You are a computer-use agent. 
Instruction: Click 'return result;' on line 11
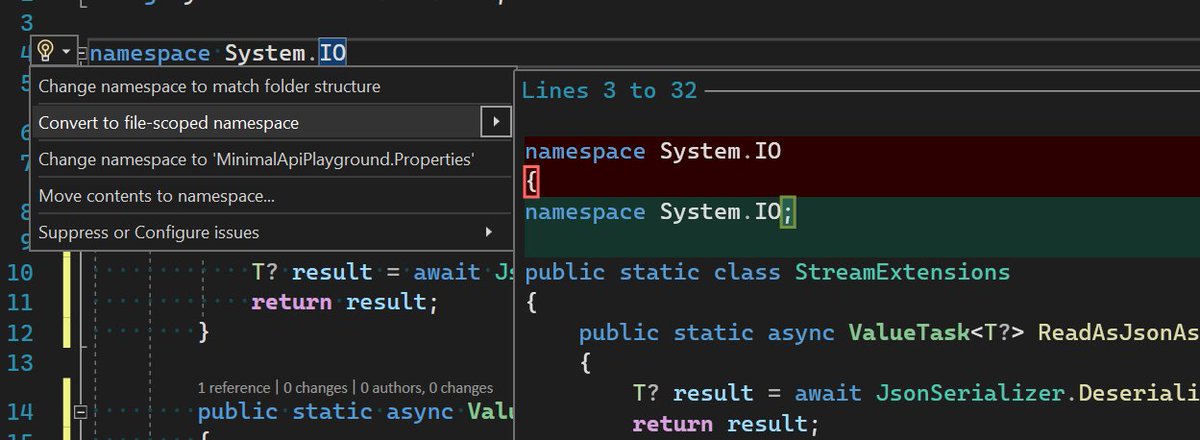point(345,301)
